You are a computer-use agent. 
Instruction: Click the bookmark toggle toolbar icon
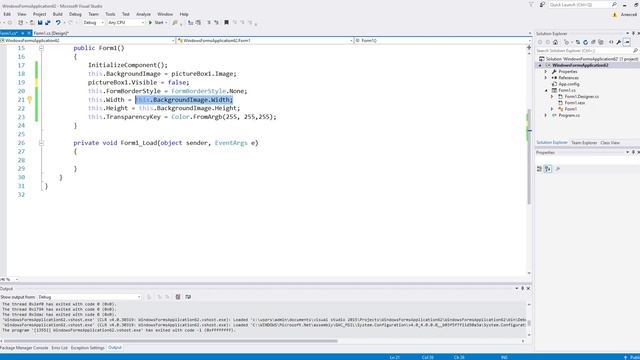[227, 22]
